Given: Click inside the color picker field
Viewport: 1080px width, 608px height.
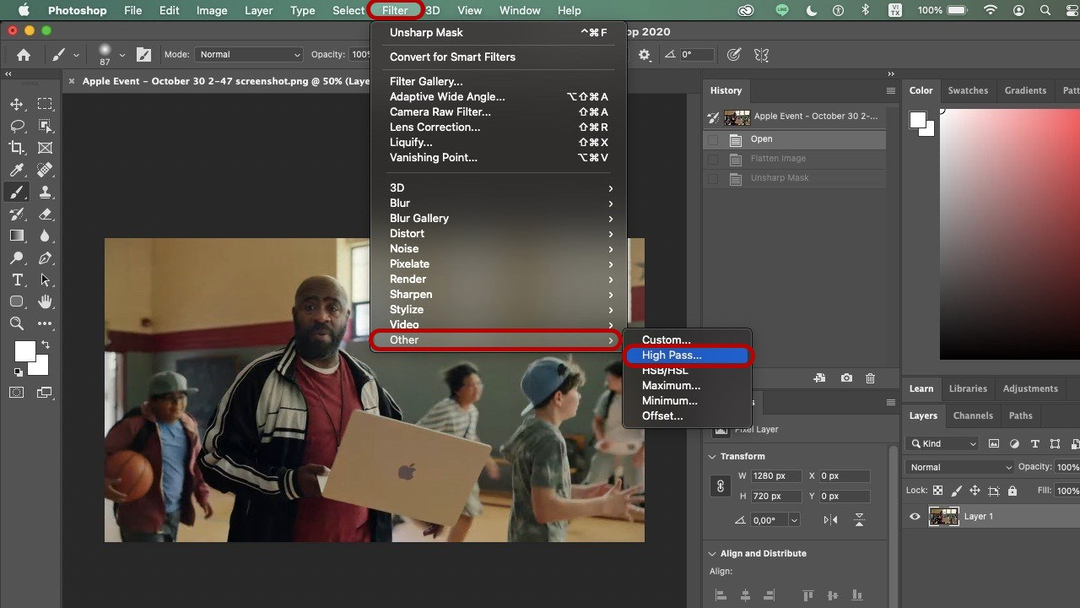Looking at the screenshot, I should (1010, 230).
